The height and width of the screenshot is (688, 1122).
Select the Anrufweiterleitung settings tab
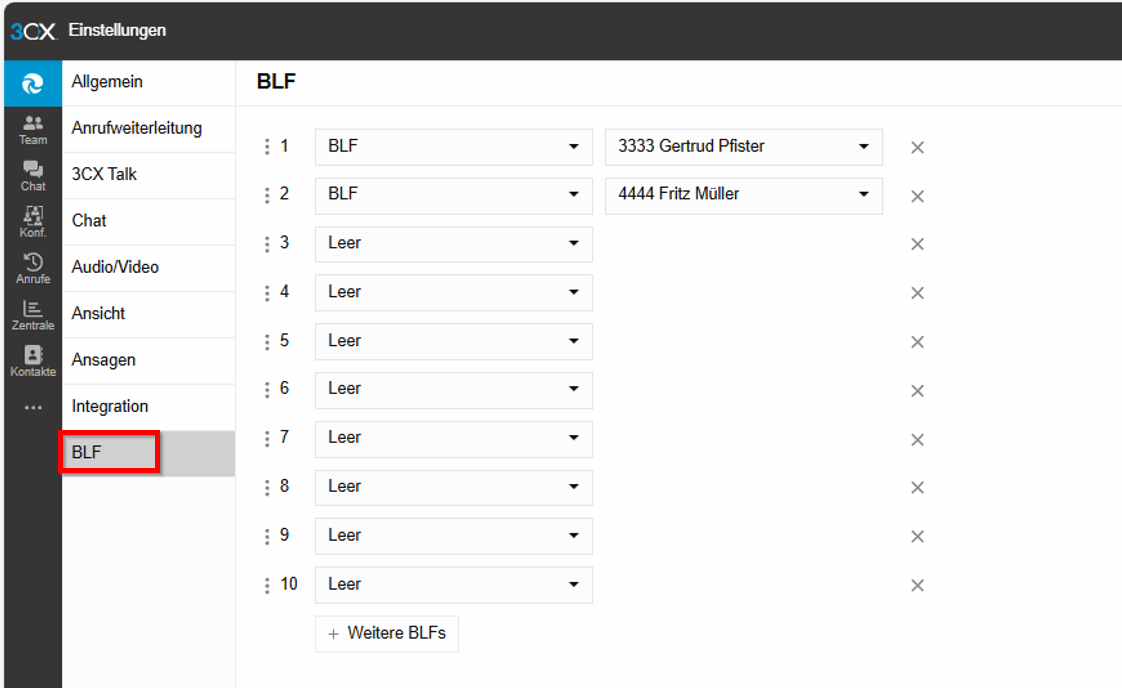137,128
